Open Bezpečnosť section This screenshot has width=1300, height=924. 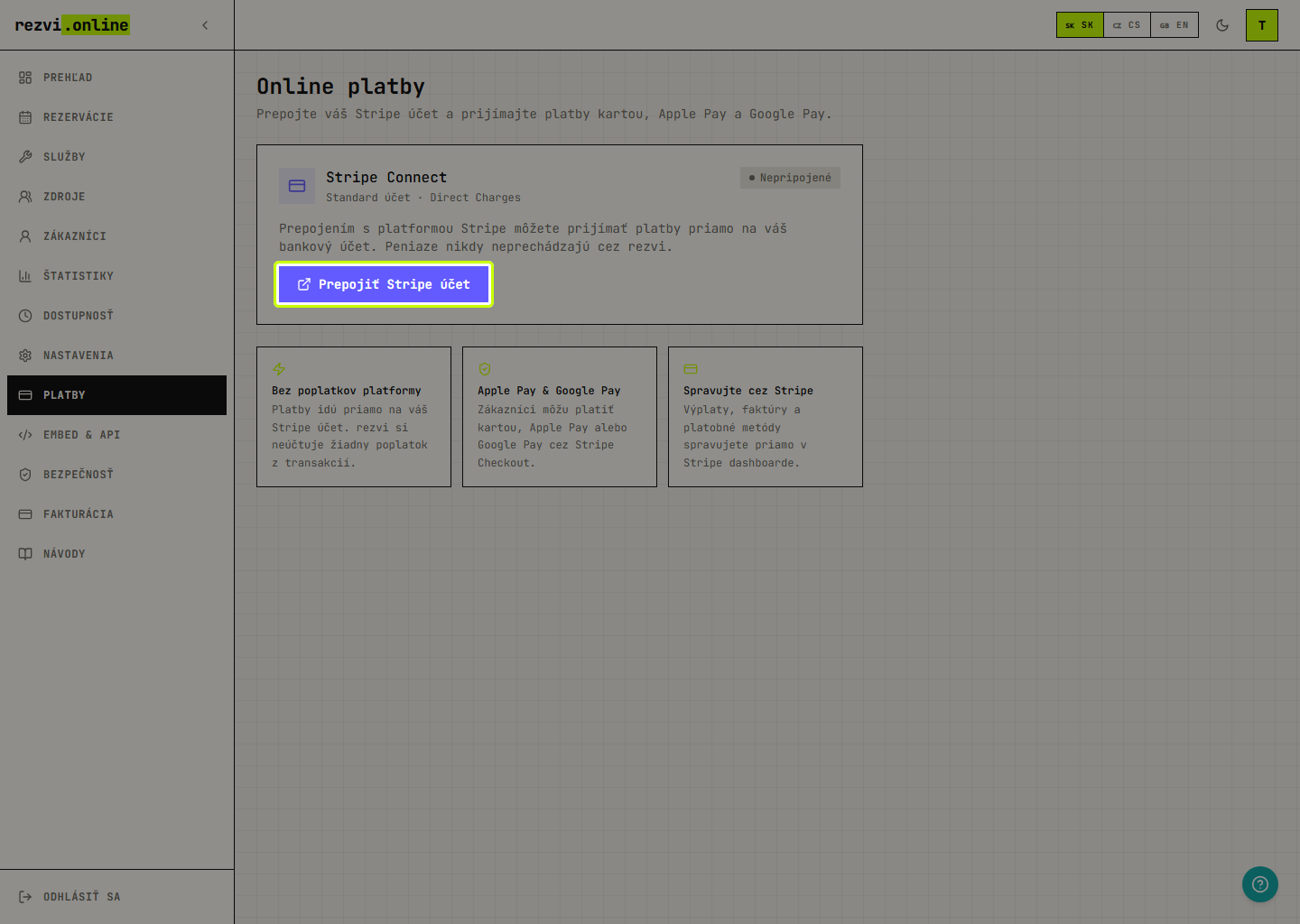coord(116,475)
